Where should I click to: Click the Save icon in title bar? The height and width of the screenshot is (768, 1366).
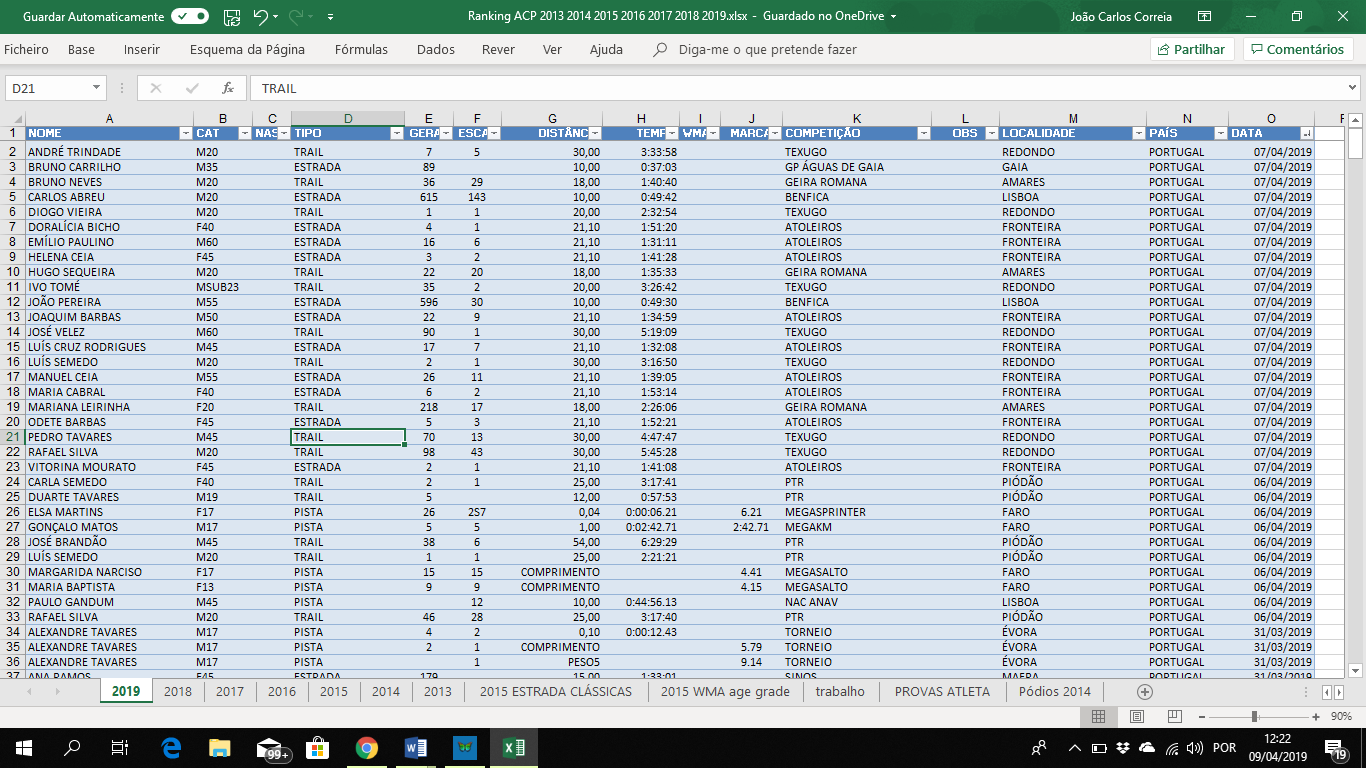(232, 17)
